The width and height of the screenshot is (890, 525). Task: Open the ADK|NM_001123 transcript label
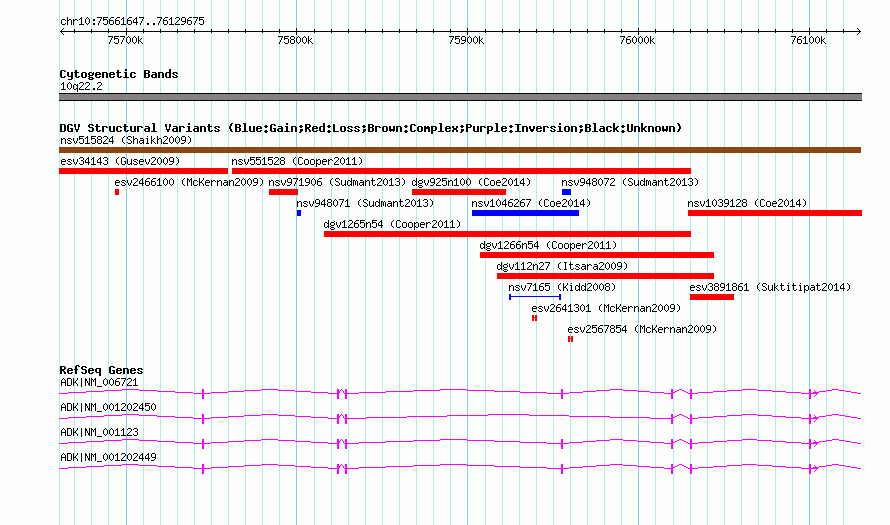[99, 432]
